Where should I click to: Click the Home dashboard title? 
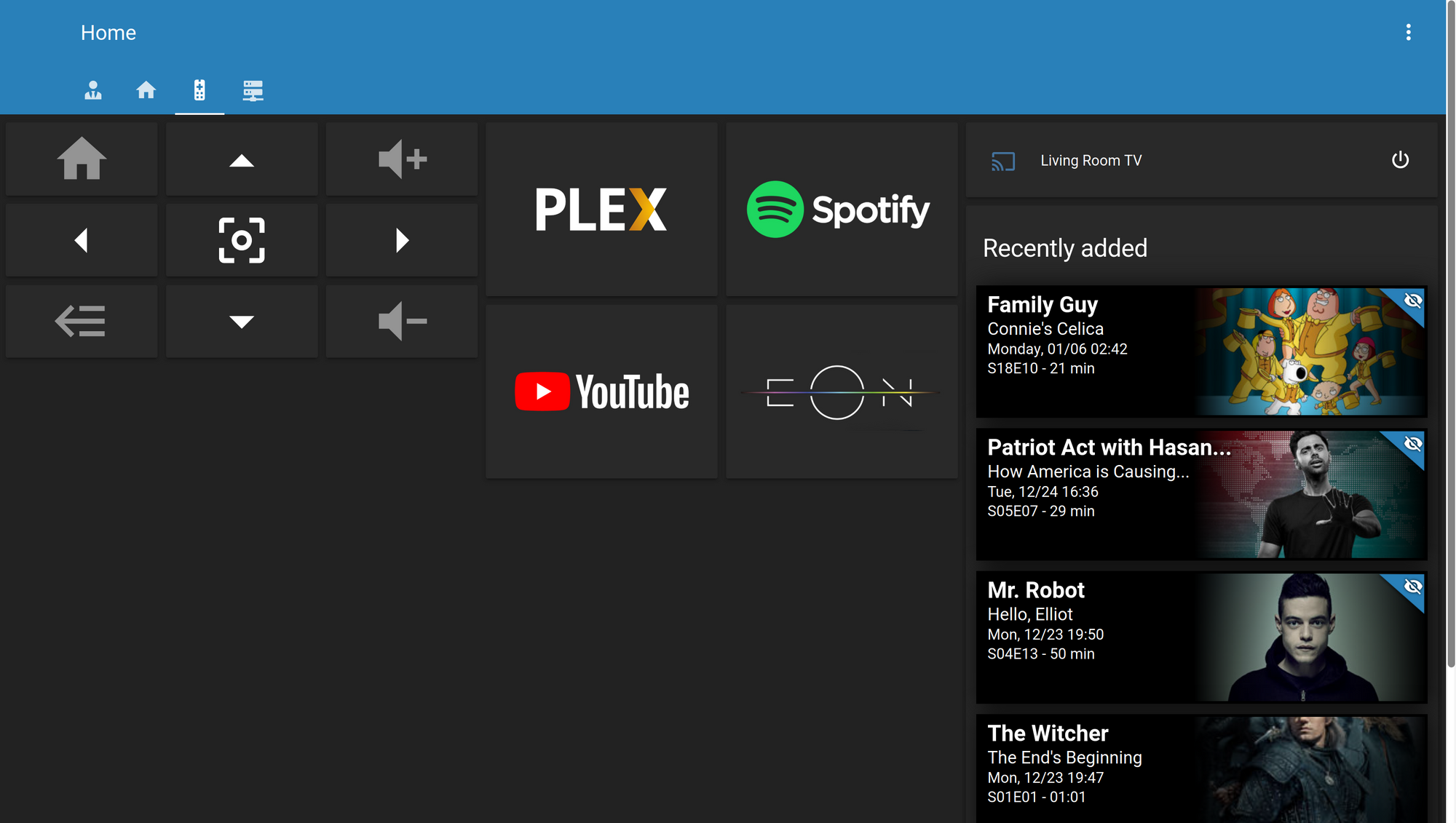(x=108, y=33)
